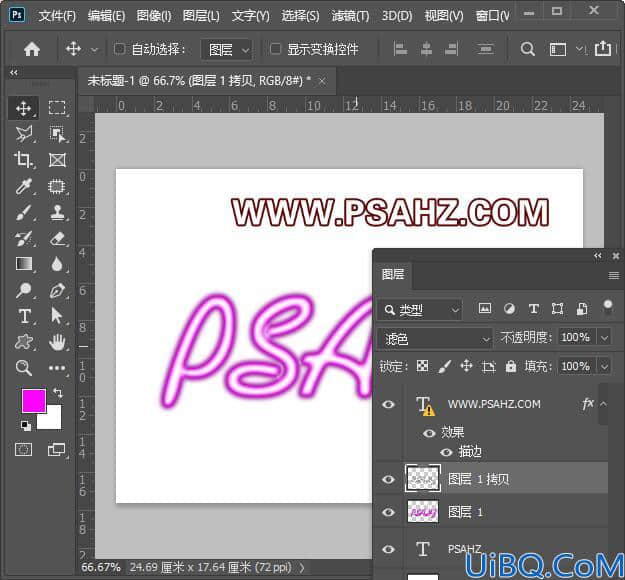625x580 pixels.
Task: Select the Move tool in toolbox
Action: [x=24, y=108]
